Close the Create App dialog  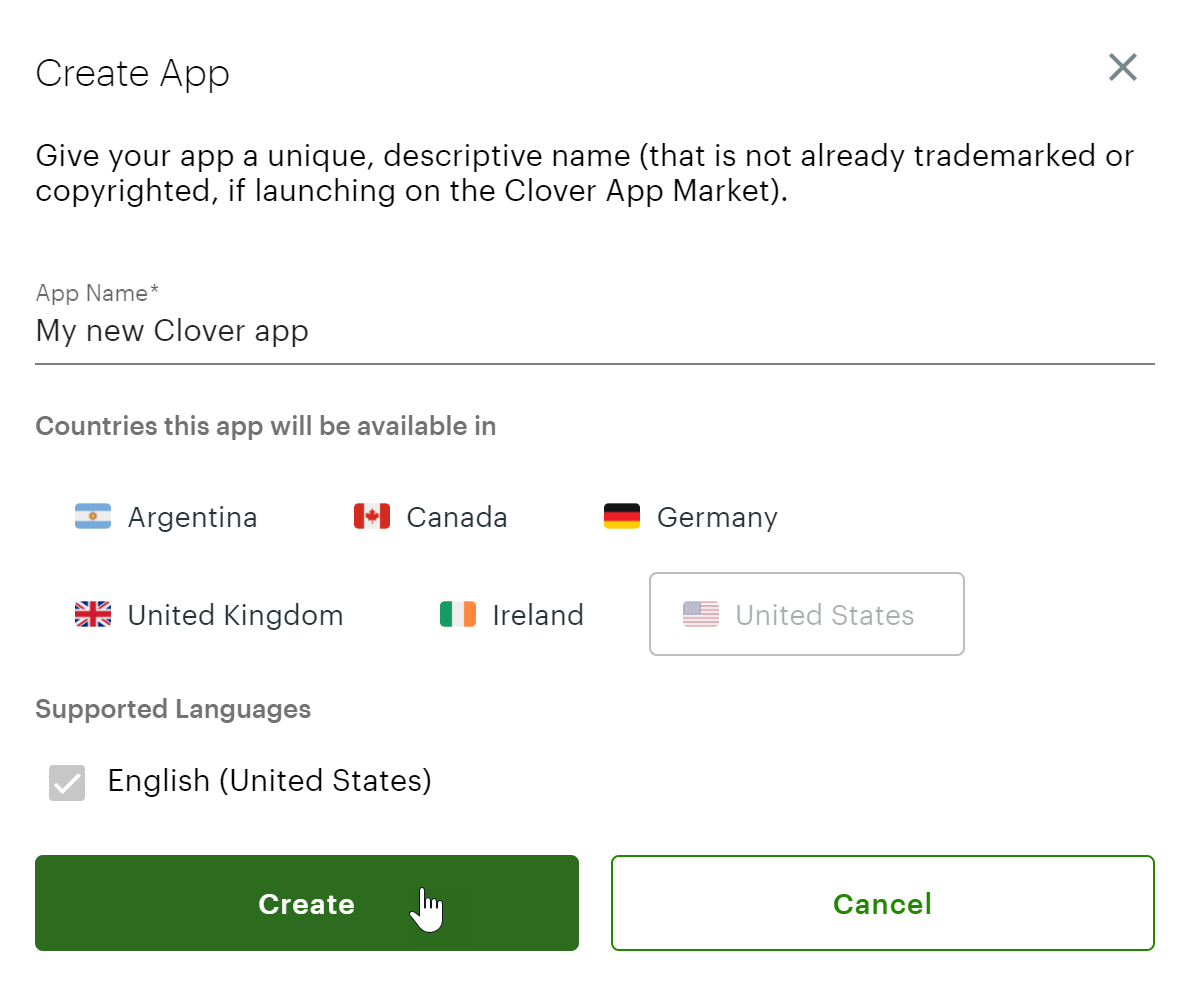pyautogui.click(x=1122, y=67)
